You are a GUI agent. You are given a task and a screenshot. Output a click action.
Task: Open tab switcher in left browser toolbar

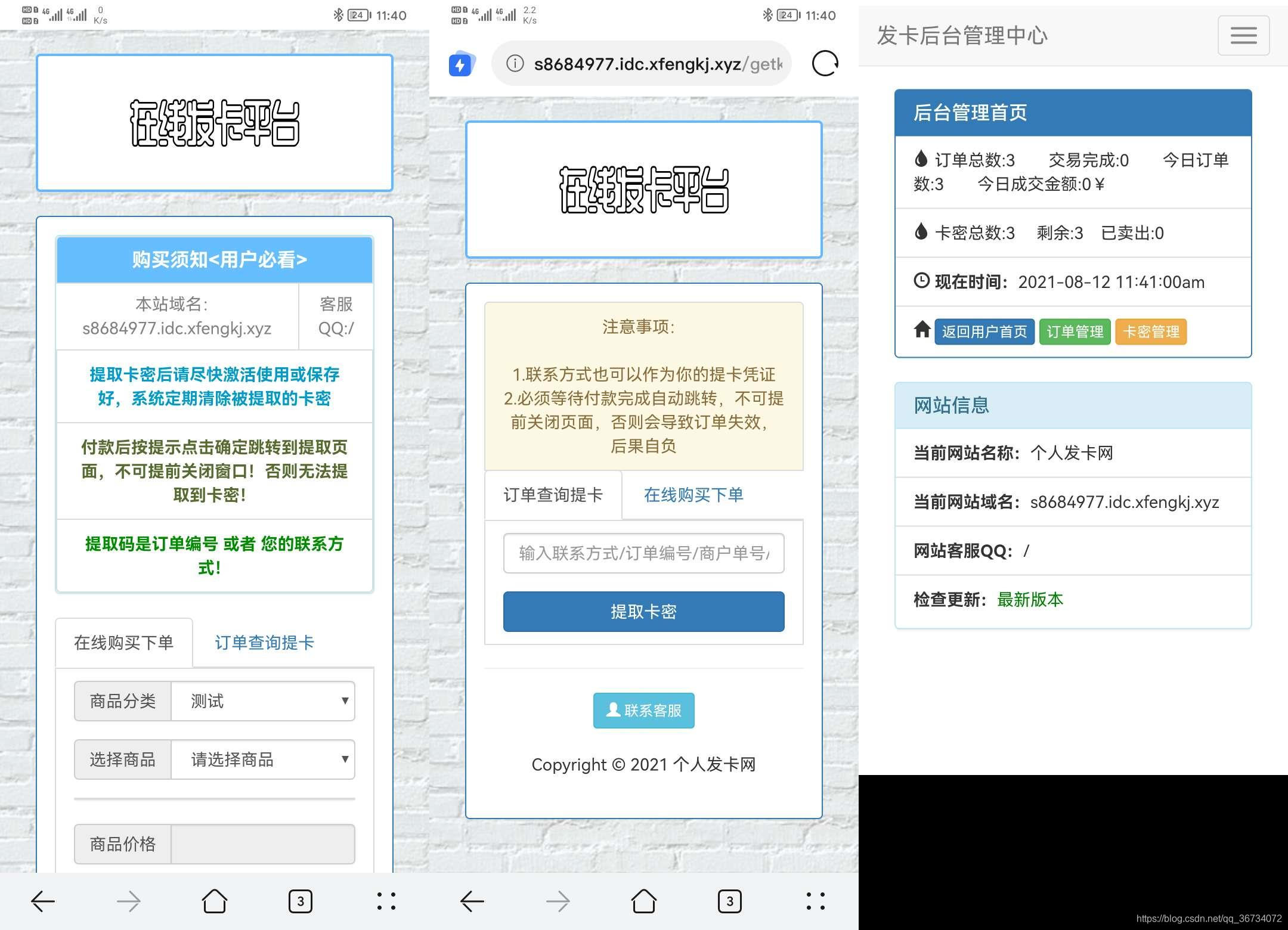tap(301, 901)
